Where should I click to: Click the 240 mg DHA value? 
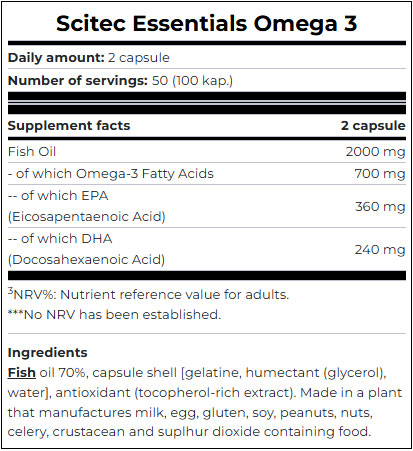coord(380,250)
